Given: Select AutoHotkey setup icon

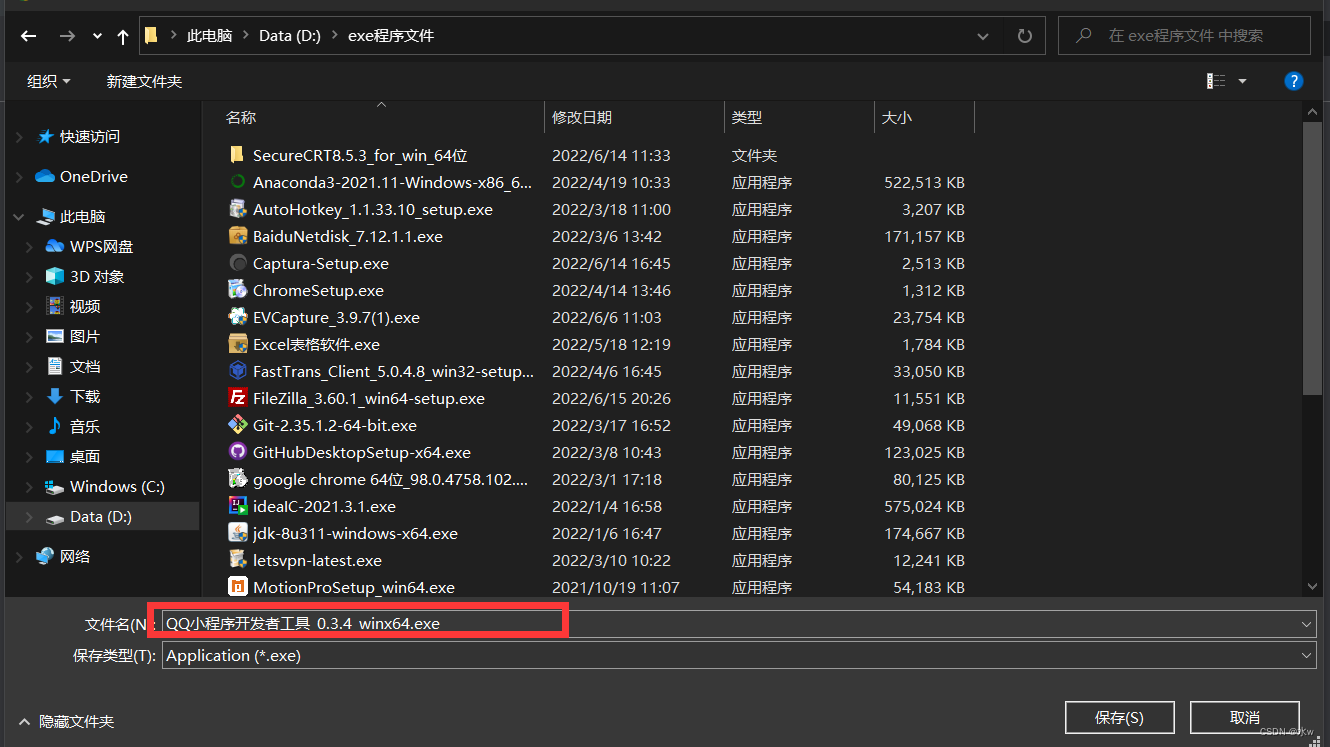Looking at the screenshot, I should pos(237,209).
